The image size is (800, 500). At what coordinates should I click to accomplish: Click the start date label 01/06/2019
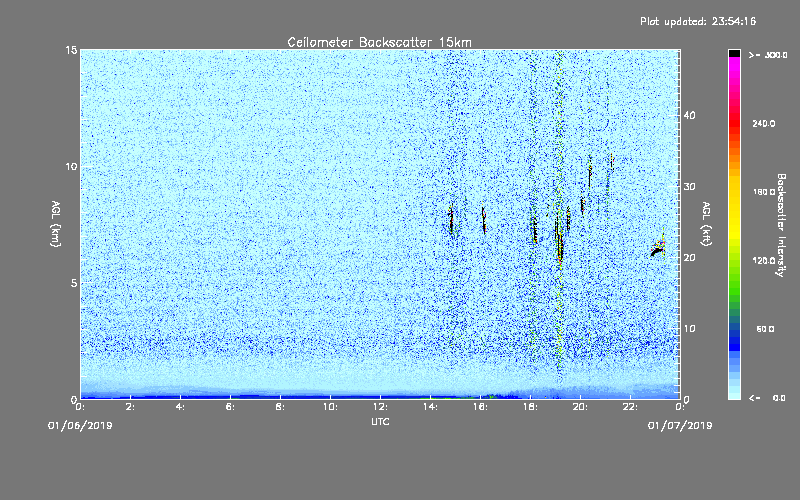[x=80, y=426]
